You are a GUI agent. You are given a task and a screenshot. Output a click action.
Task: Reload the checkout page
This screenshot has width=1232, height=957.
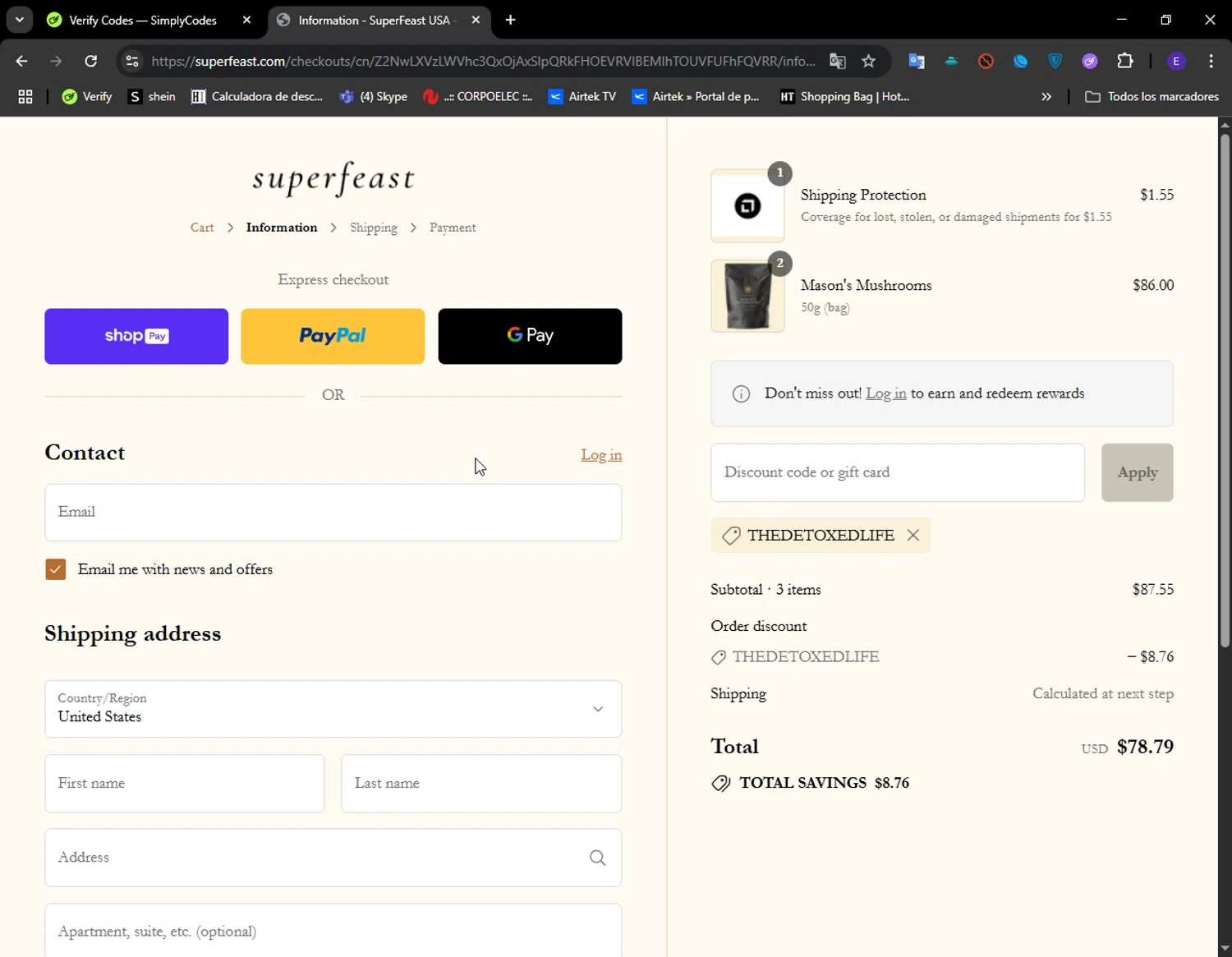91,61
